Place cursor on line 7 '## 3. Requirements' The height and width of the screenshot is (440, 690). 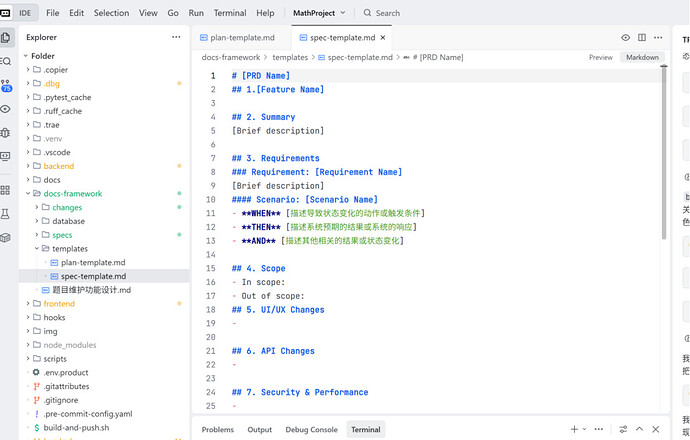click(275, 158)
